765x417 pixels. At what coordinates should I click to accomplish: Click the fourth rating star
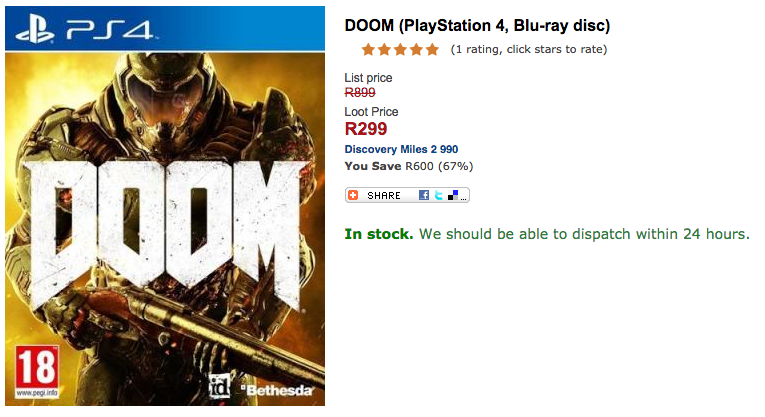[x=416, y=49]
